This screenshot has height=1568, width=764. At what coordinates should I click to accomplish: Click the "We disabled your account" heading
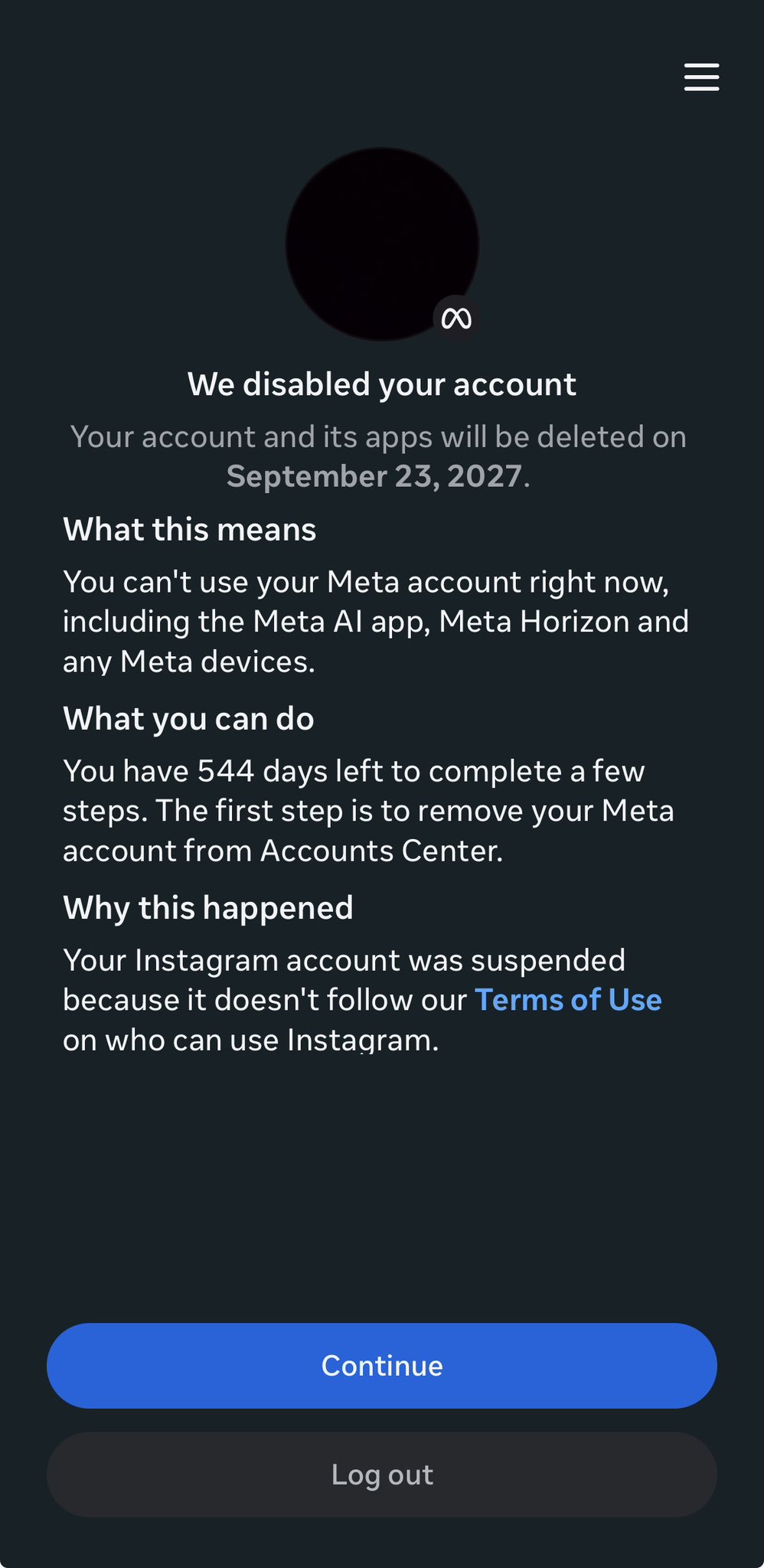coord(382,384)
